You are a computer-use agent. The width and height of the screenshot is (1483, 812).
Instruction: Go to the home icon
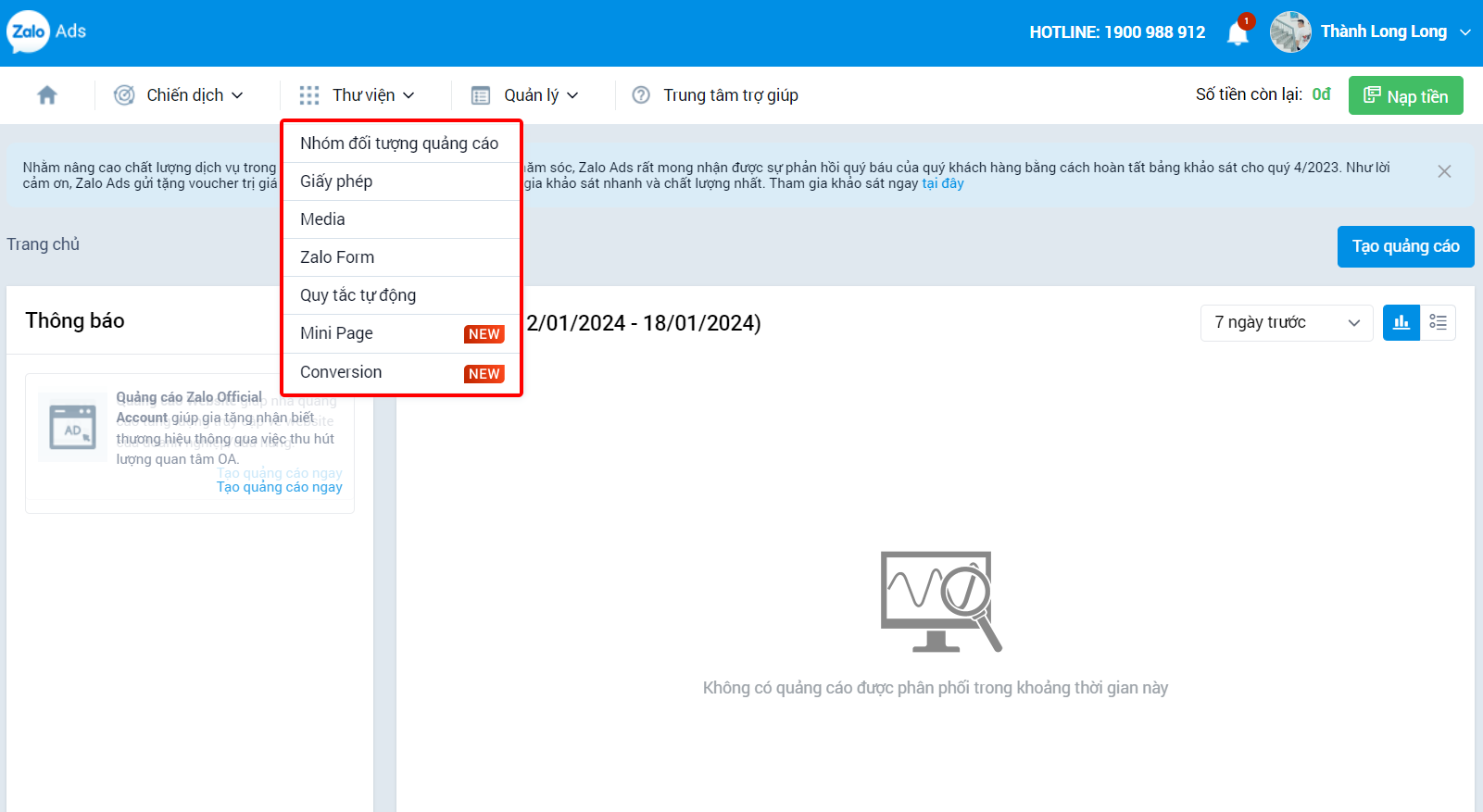(47, 95)
